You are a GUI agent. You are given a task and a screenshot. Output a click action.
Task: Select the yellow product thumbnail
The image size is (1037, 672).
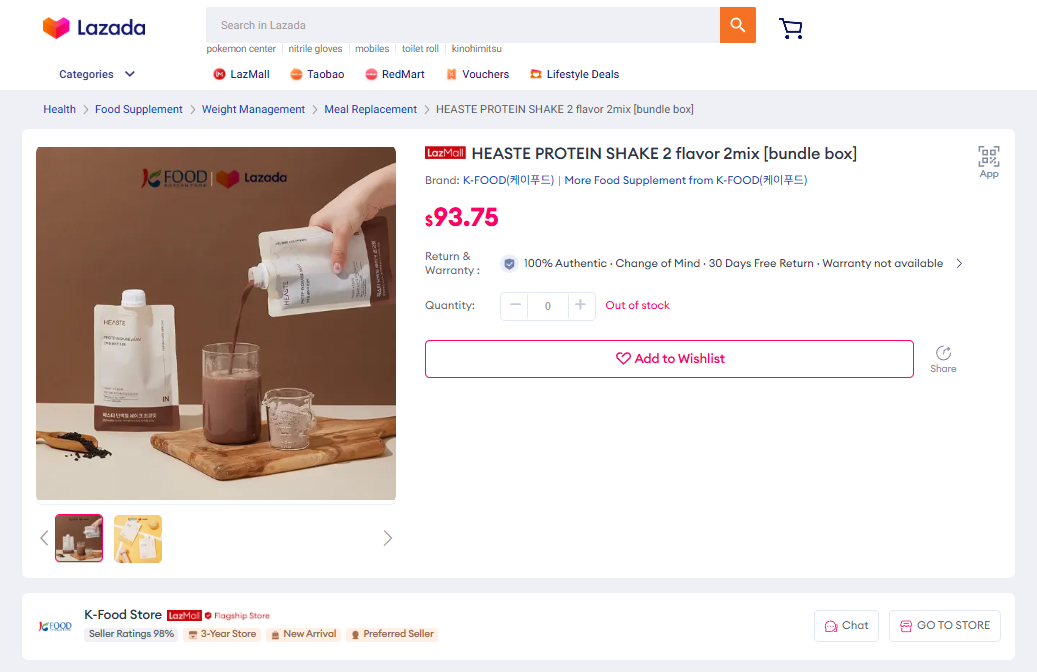138,539
